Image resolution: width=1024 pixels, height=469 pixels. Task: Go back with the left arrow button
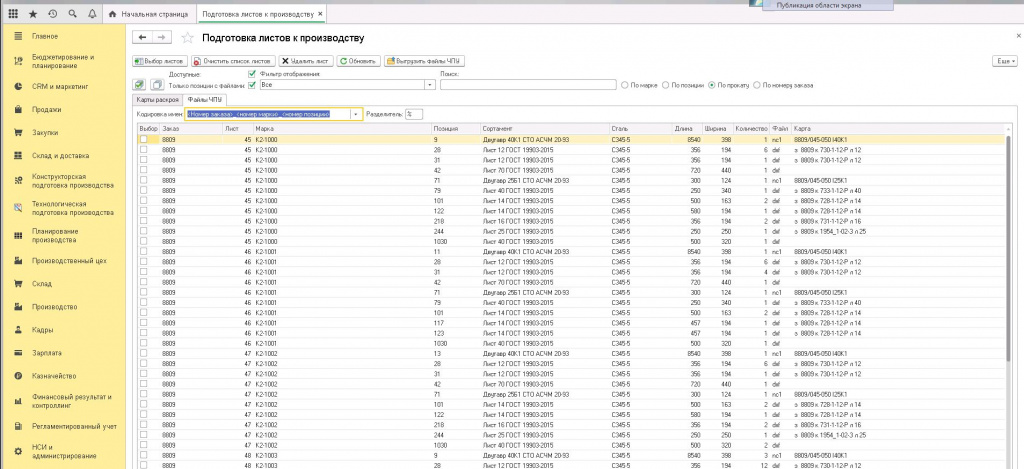[142, 38]
